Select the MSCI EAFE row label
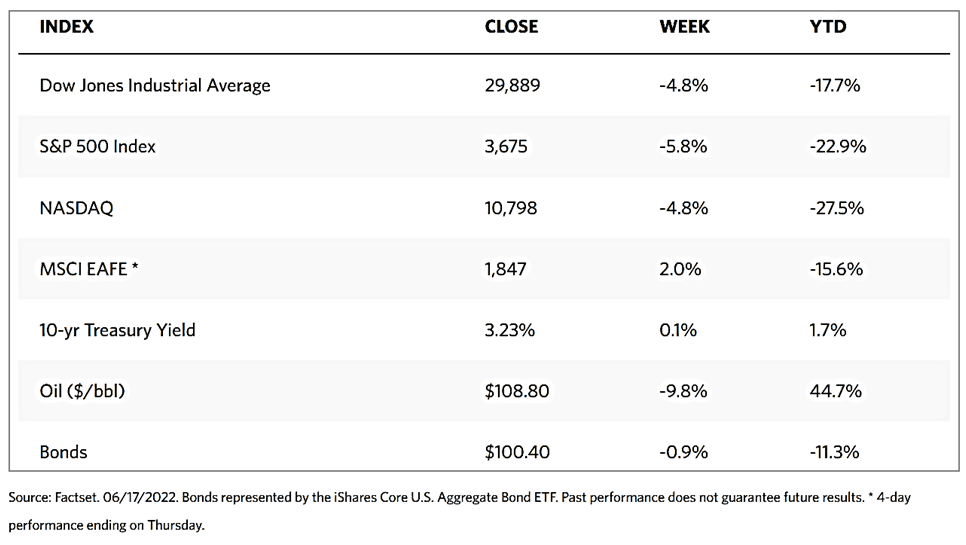This screenshot has height=545, width=966. point(88,269)
